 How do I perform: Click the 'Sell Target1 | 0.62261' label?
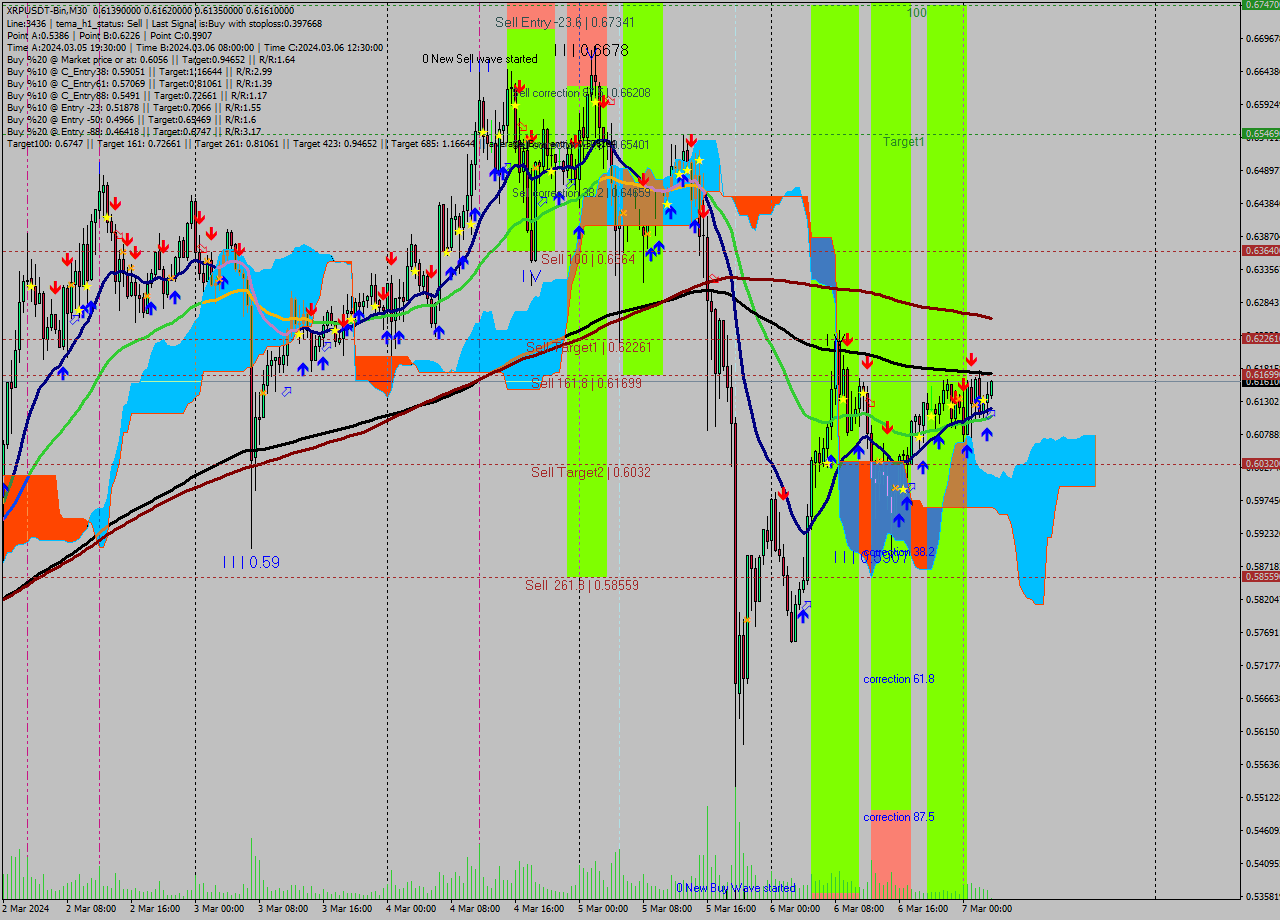(589, 347)
